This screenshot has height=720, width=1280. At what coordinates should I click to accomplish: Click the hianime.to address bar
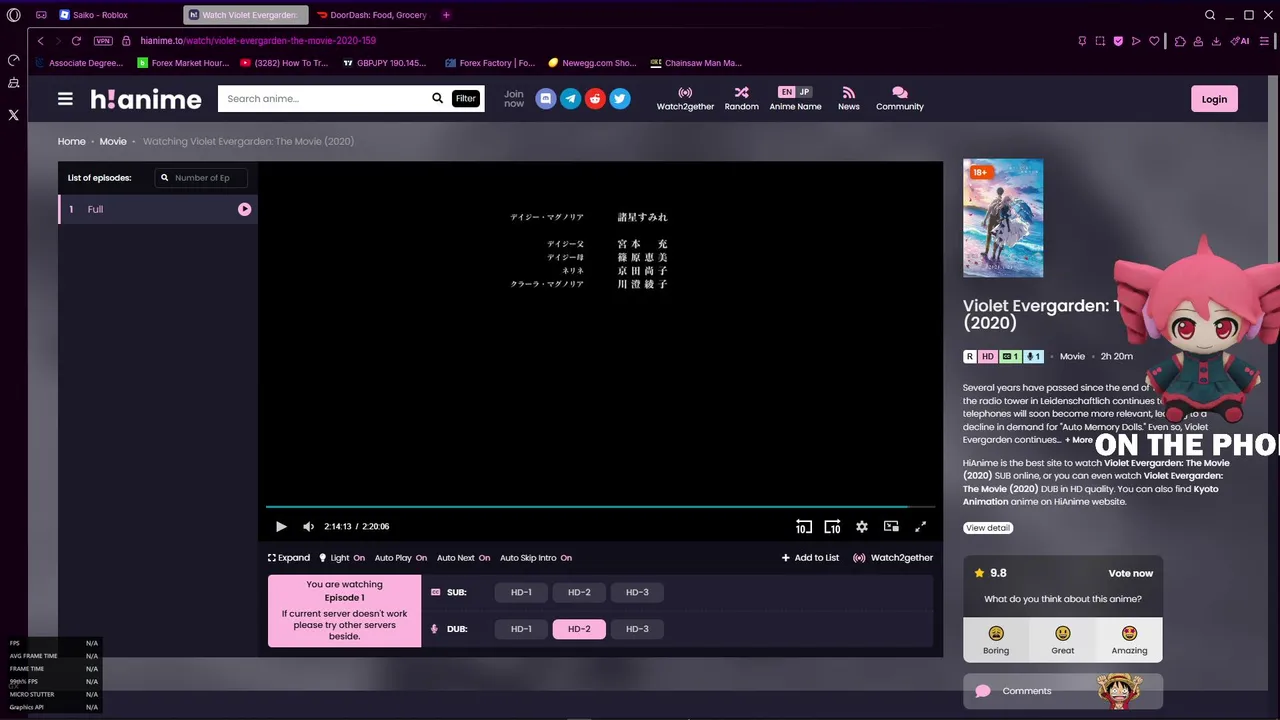point(258,41)
